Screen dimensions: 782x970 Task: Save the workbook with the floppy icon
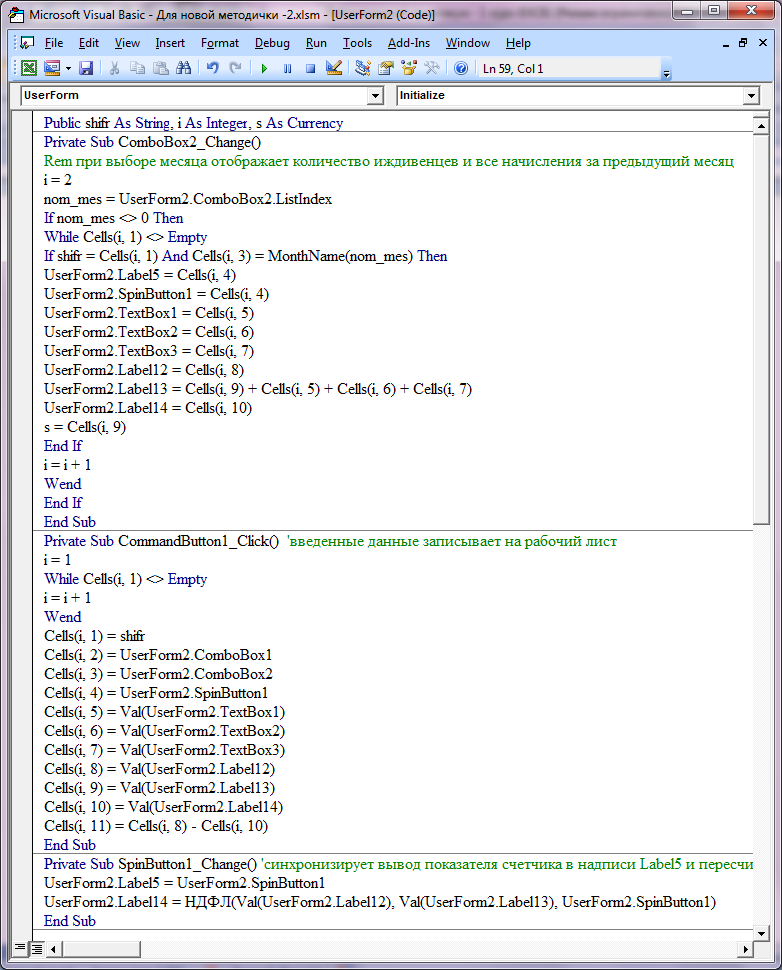(x=85, y=68)
